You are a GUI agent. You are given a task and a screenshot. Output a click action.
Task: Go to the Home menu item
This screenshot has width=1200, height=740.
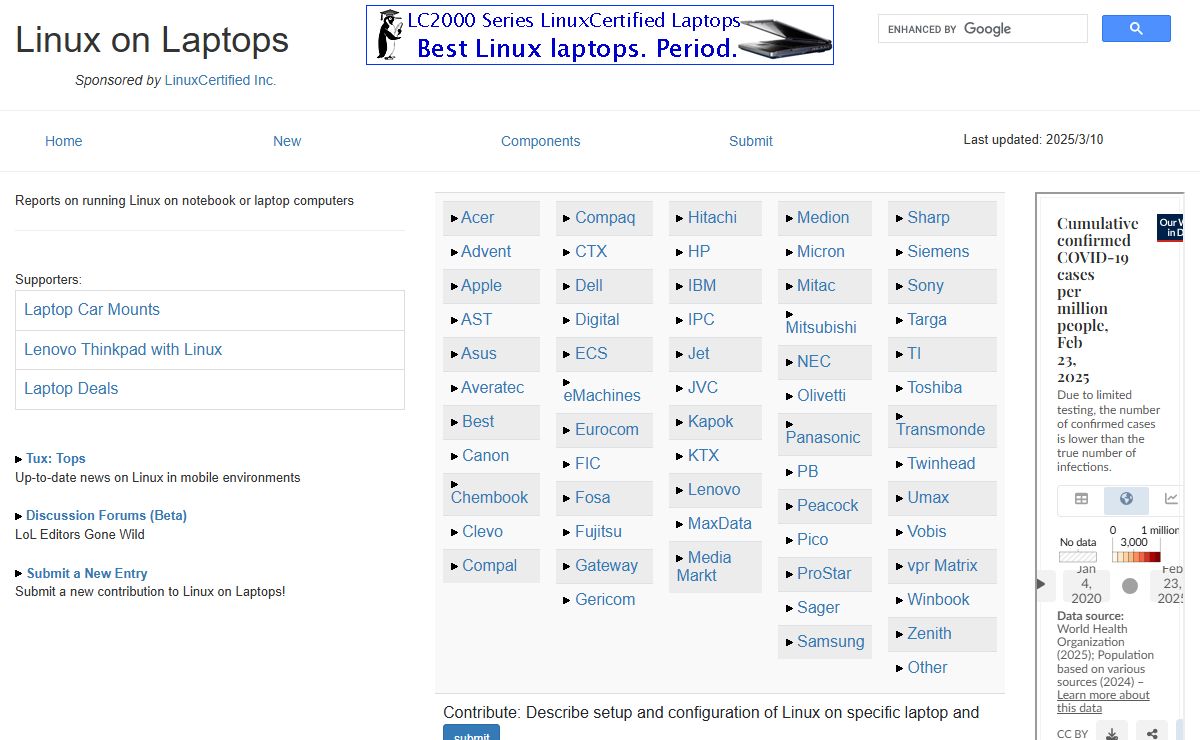click(64, 141)
